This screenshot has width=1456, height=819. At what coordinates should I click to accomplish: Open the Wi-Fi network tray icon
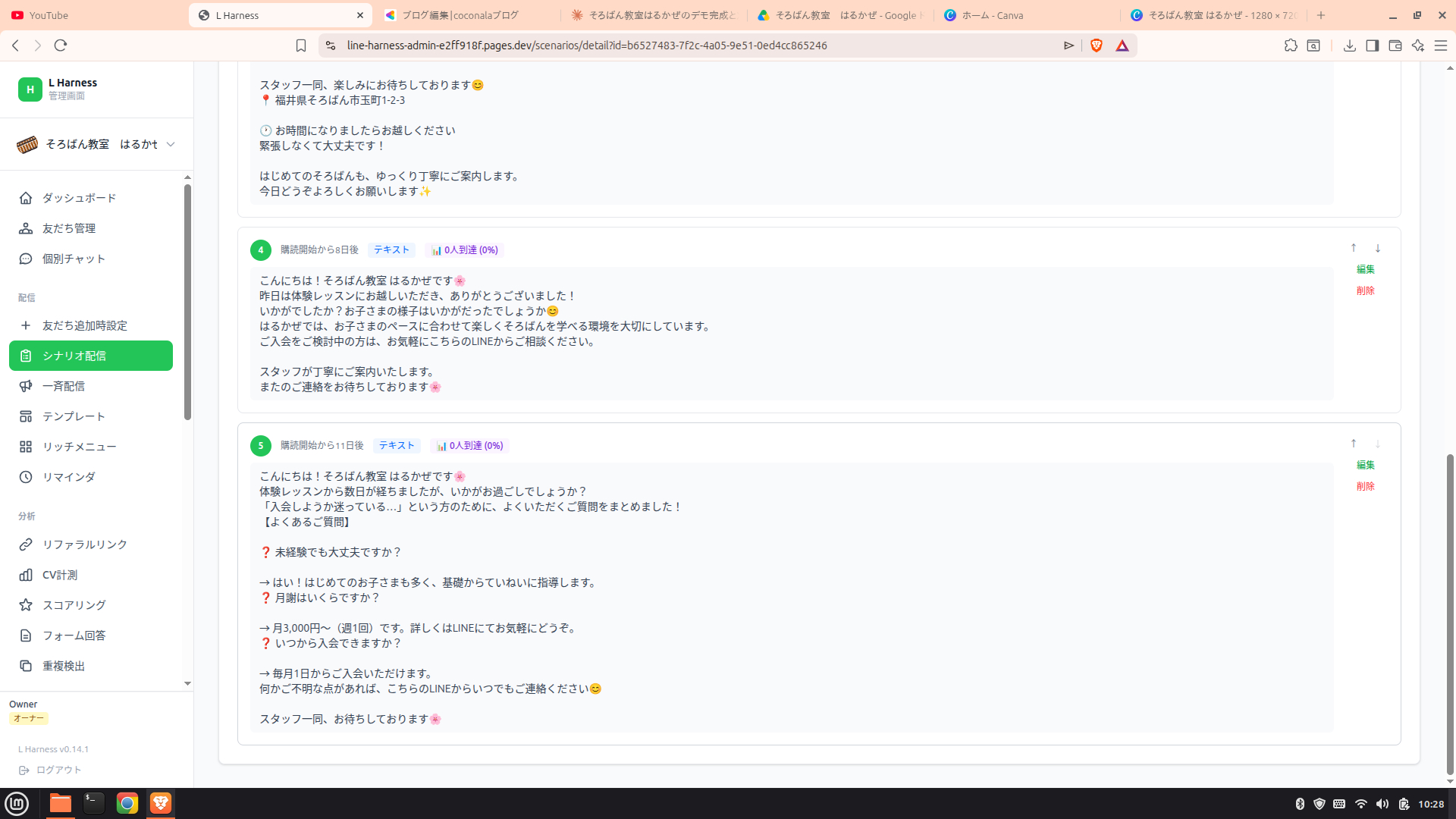click(x=1361, y=804)
